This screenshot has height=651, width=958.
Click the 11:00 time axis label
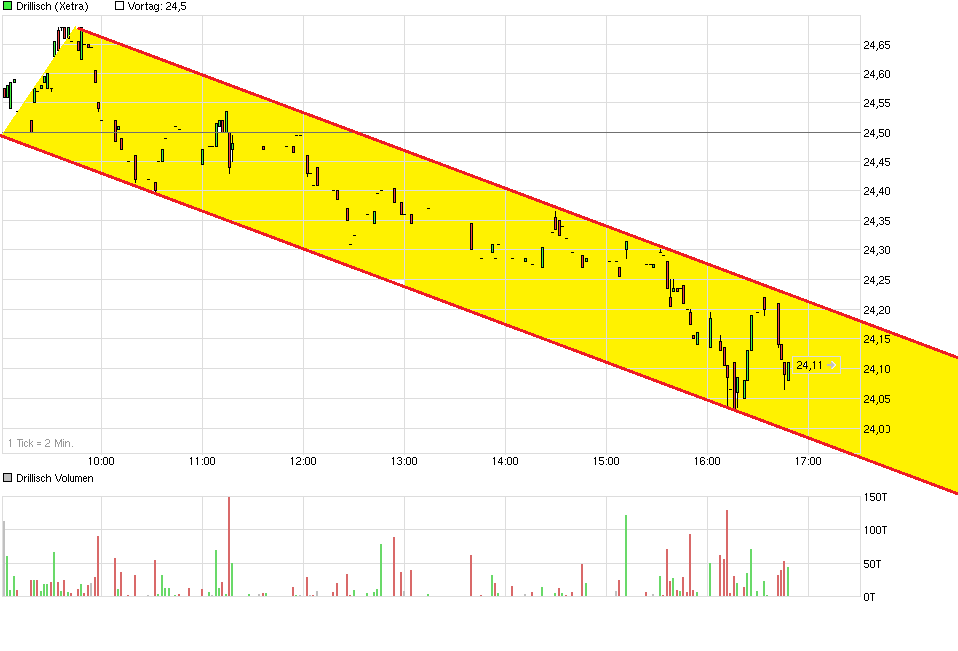(x=202, y=461)
